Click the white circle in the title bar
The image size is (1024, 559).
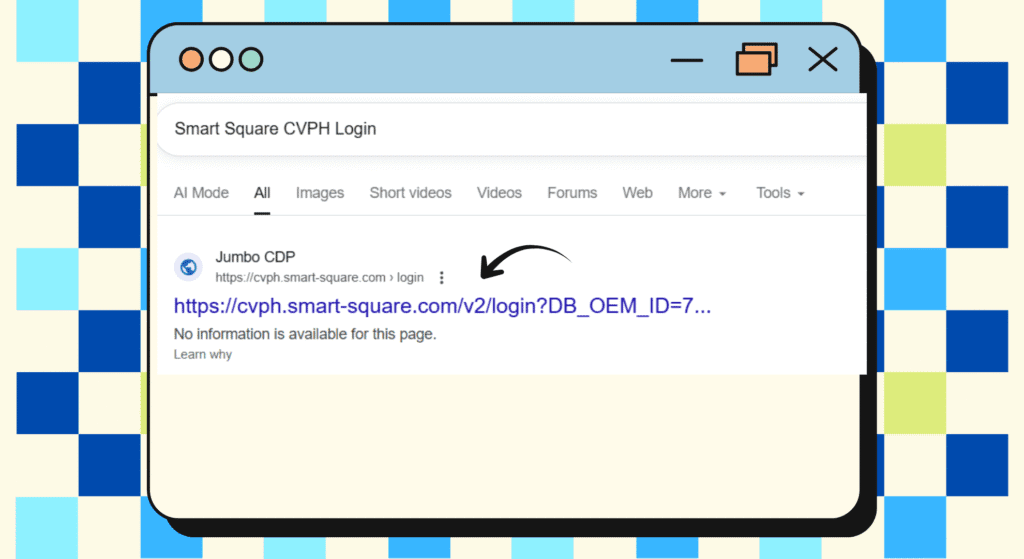221,59
